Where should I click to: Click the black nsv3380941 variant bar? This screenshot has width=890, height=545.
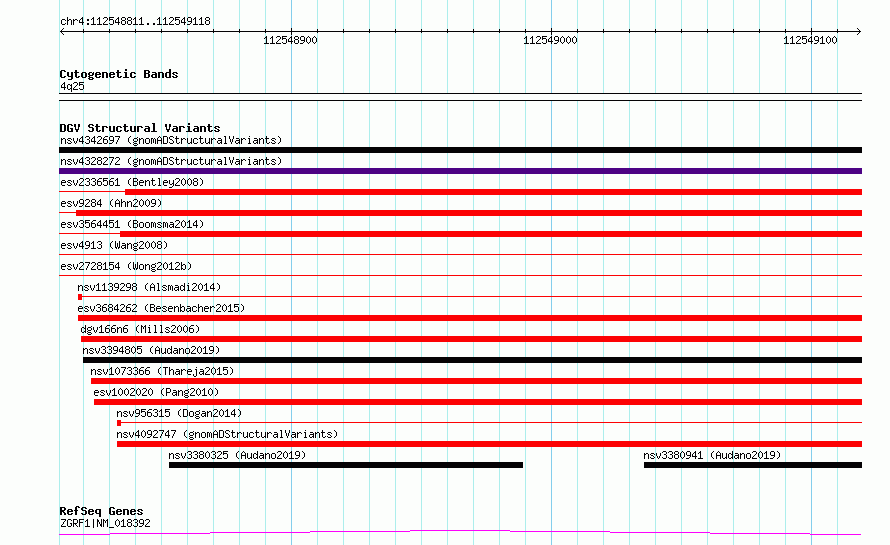click(753, 465)
